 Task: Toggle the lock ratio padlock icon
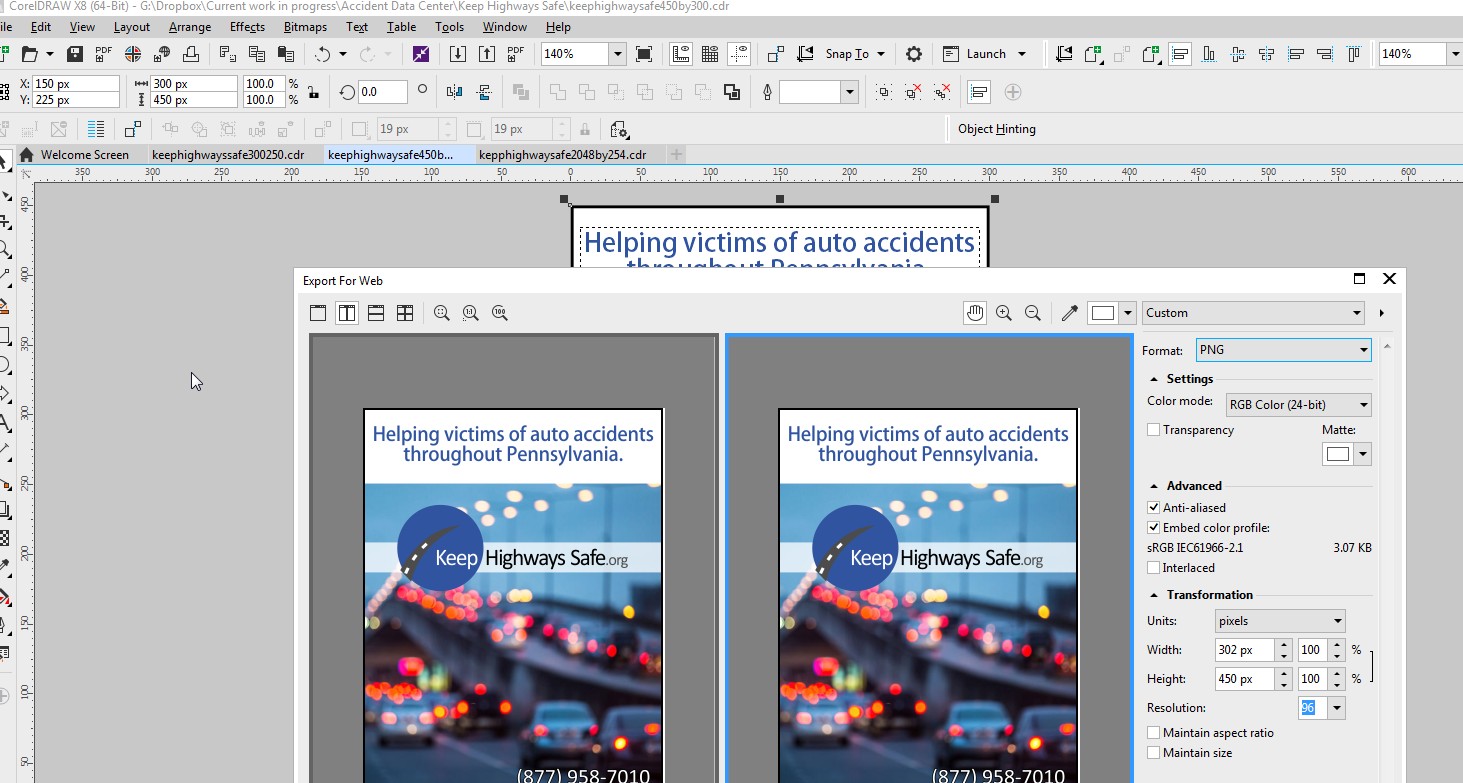[313, 92]
